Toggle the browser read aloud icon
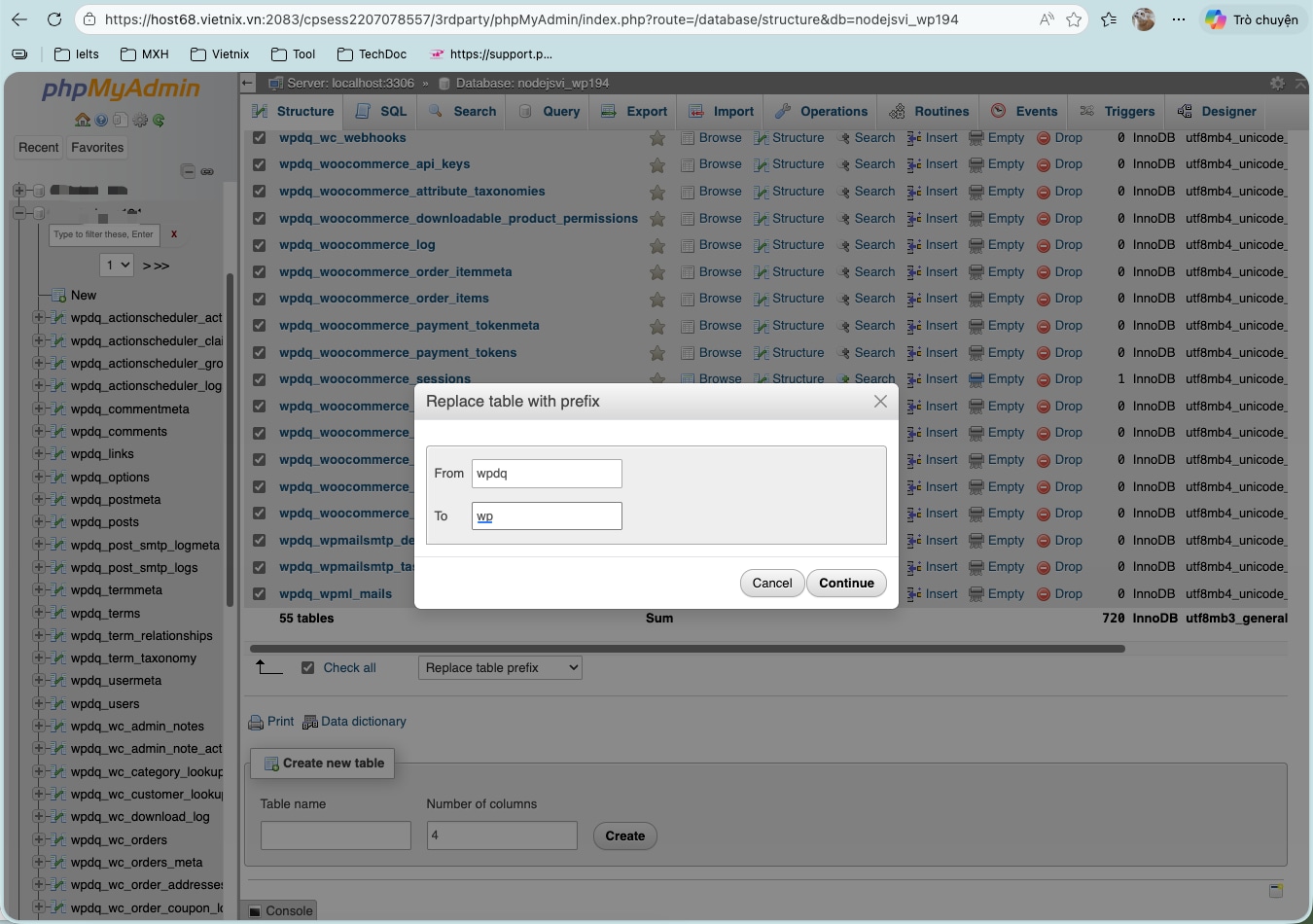The height and width of the screenshot is (924, 1313). tap(1047, 19)
